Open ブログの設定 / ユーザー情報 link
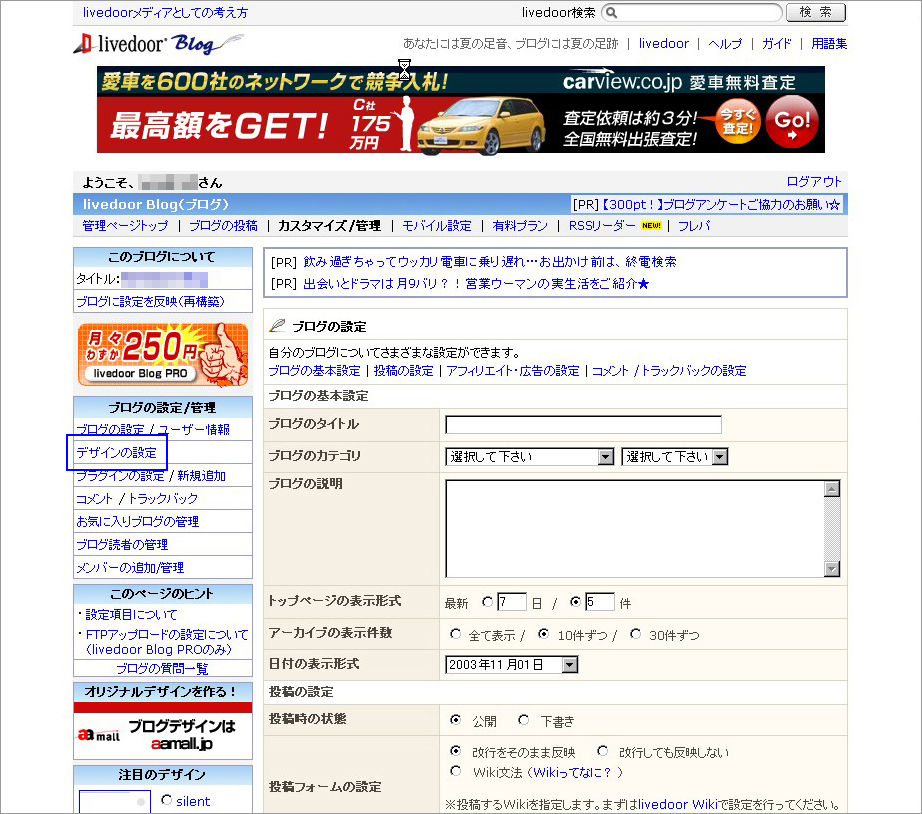The height and width of the screenshot is (814, 922). coord(153,429)
